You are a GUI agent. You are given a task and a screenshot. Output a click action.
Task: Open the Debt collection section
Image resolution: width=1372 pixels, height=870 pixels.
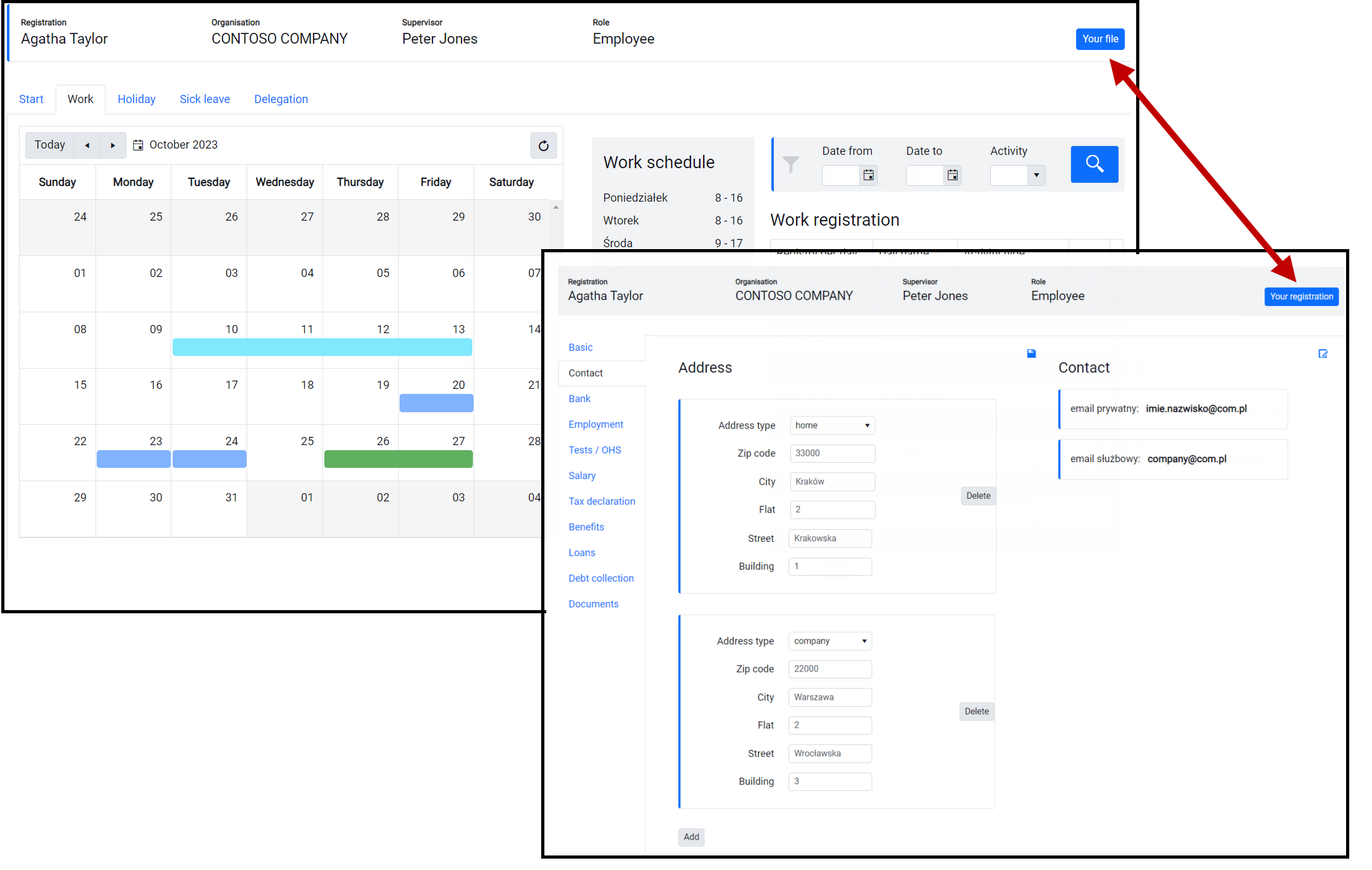click(601, 579)
